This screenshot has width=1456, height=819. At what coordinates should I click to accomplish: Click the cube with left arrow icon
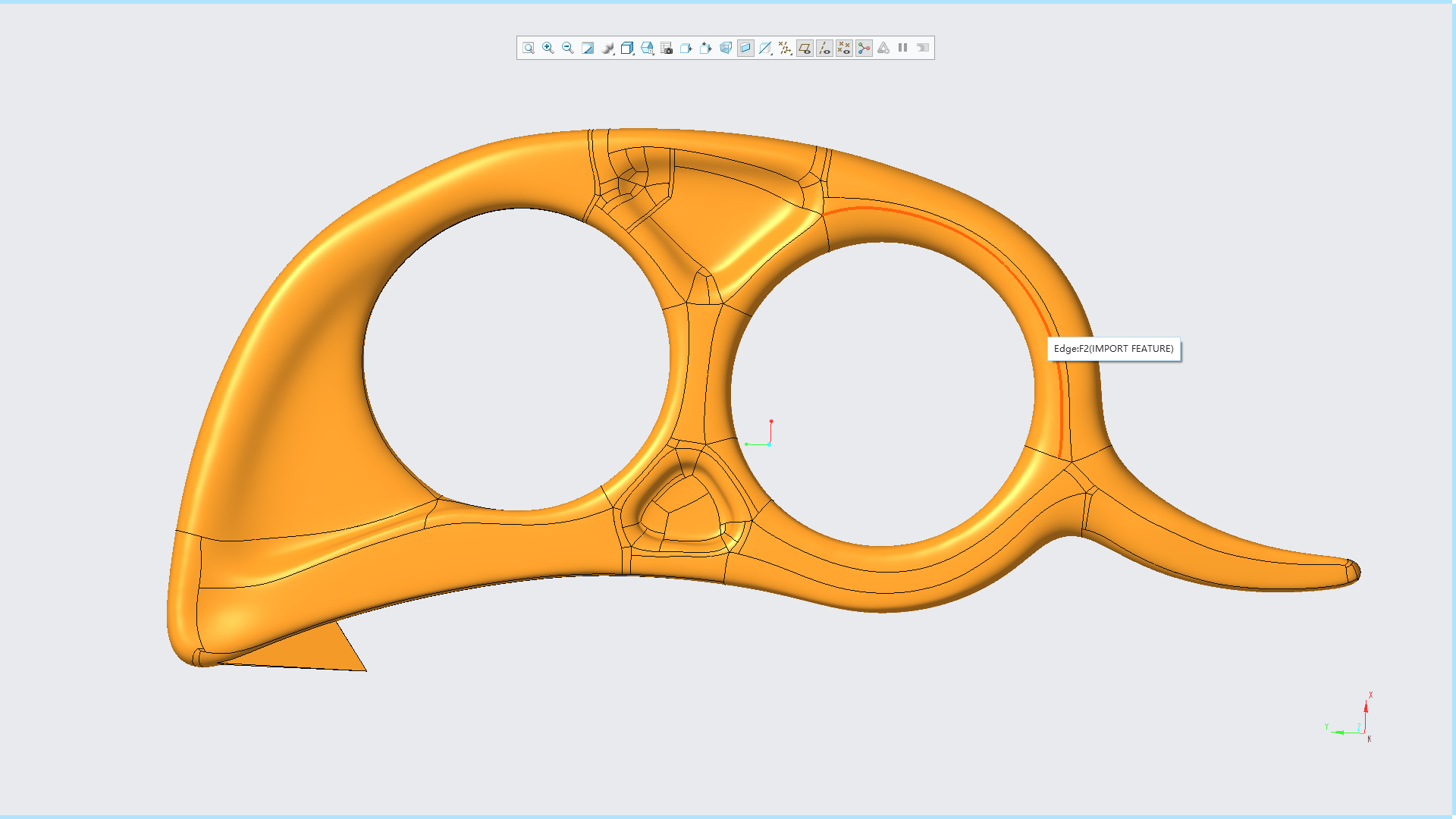point(686,48)
